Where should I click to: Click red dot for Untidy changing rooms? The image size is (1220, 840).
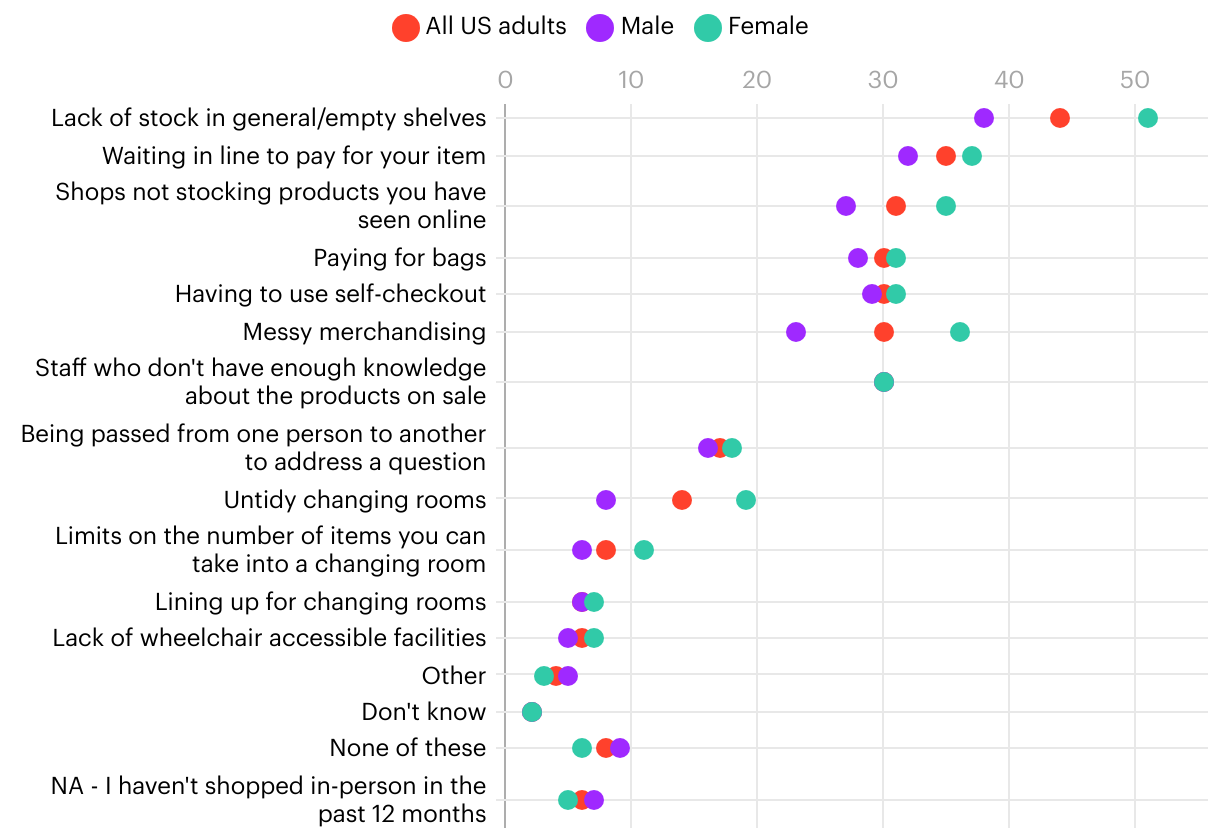pos(682,500)
